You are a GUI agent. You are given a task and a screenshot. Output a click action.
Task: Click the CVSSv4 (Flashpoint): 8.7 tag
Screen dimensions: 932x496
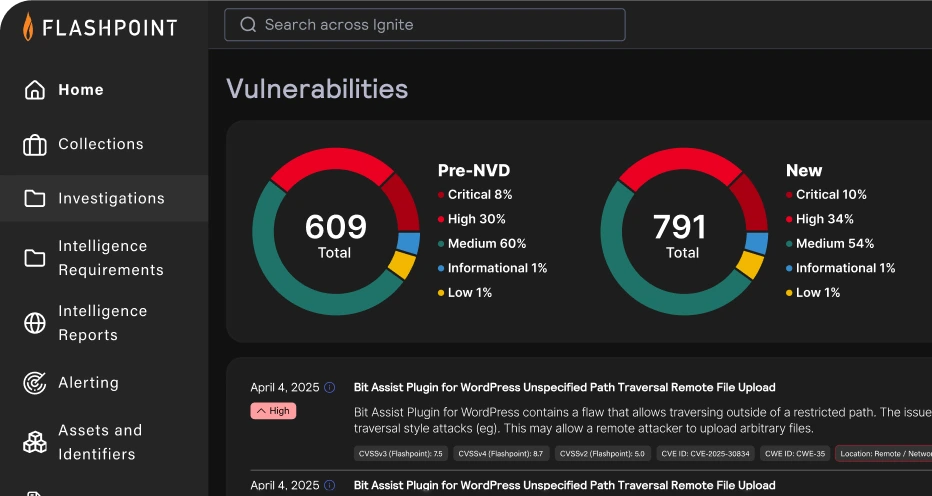click(501, 454)
